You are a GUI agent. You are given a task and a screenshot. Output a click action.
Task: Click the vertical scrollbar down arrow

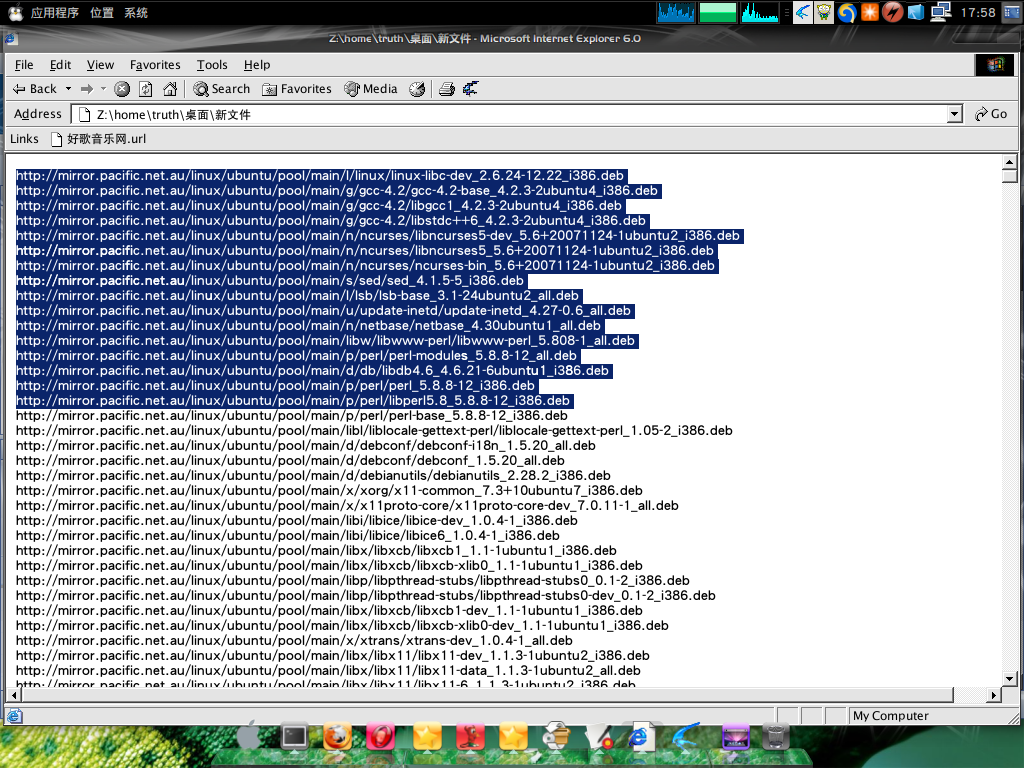point(1010,679)
